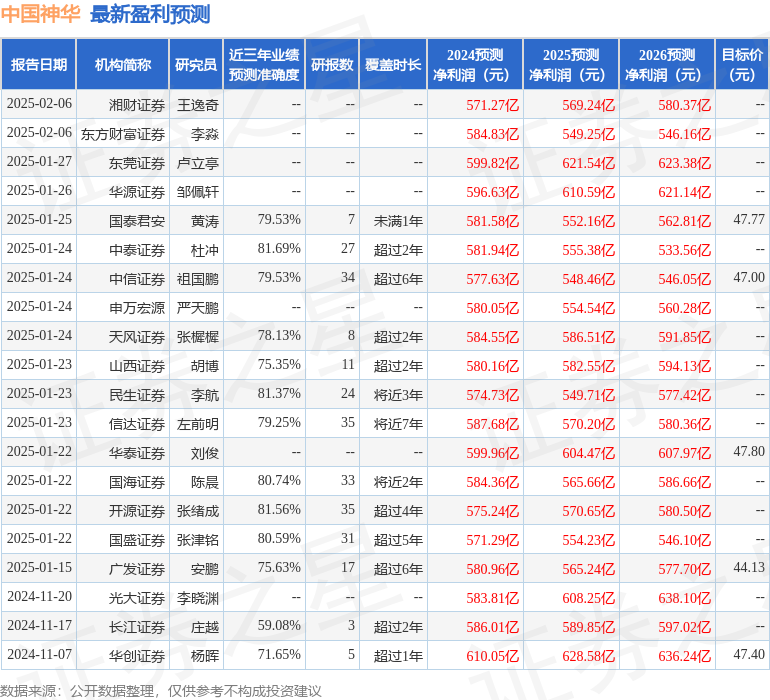770x700 pixels.
Task: Click the 中国神华 title text
Action: (x=40, y=14)
